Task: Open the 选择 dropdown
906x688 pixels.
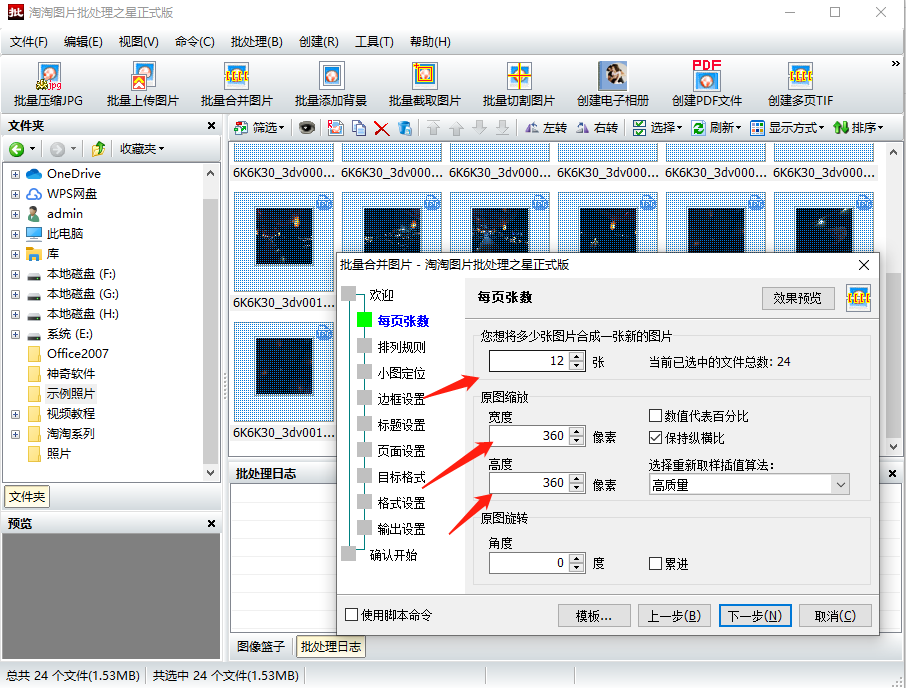Action: coord(658,128)
